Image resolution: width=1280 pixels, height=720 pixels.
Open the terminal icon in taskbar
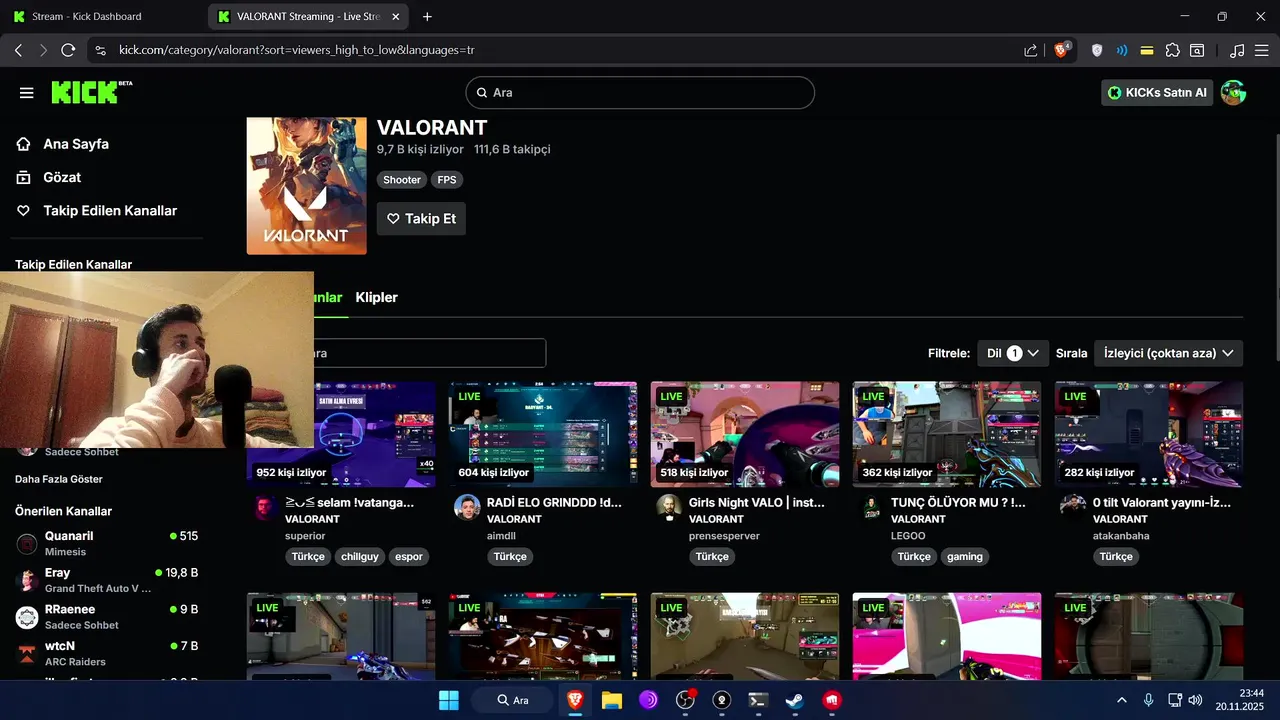pyautogui.click(x=758, y=700)
